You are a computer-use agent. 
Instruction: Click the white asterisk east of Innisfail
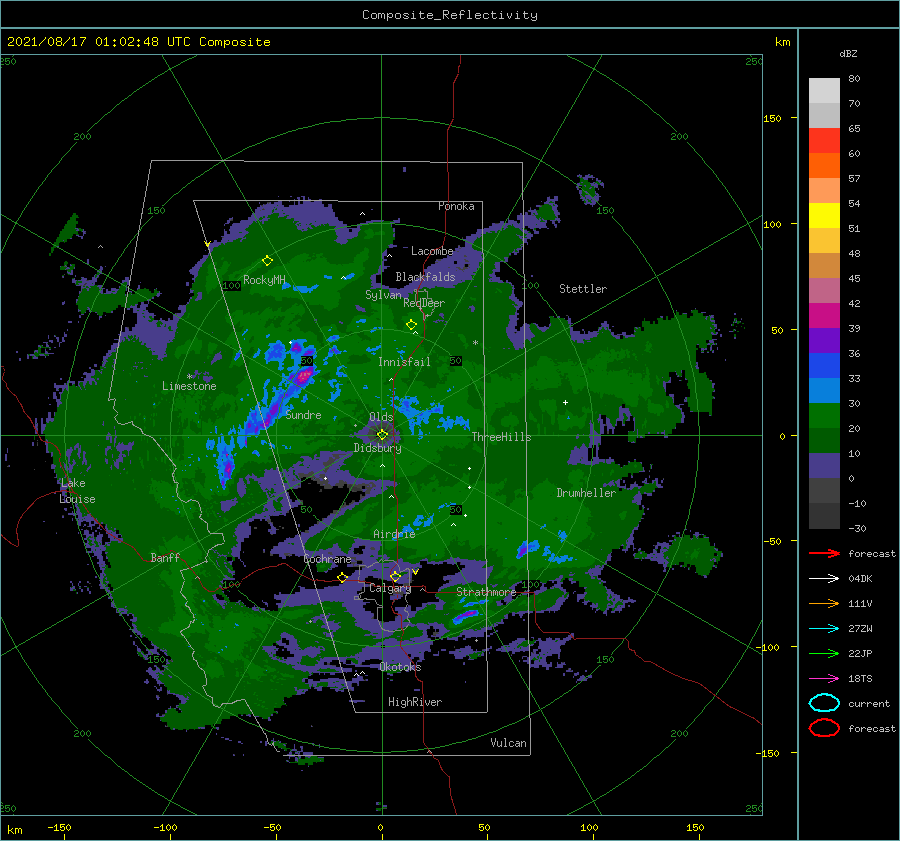click(475, 343)
